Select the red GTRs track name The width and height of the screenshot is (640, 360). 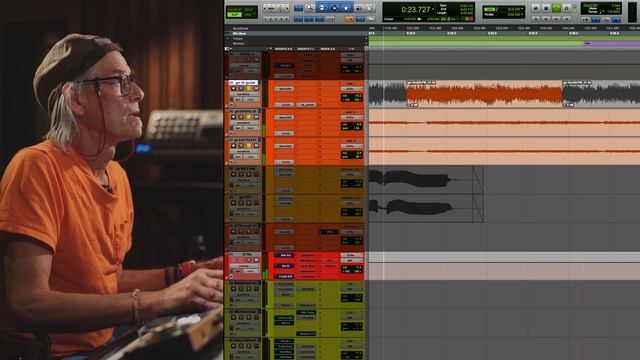coord(247,254)
